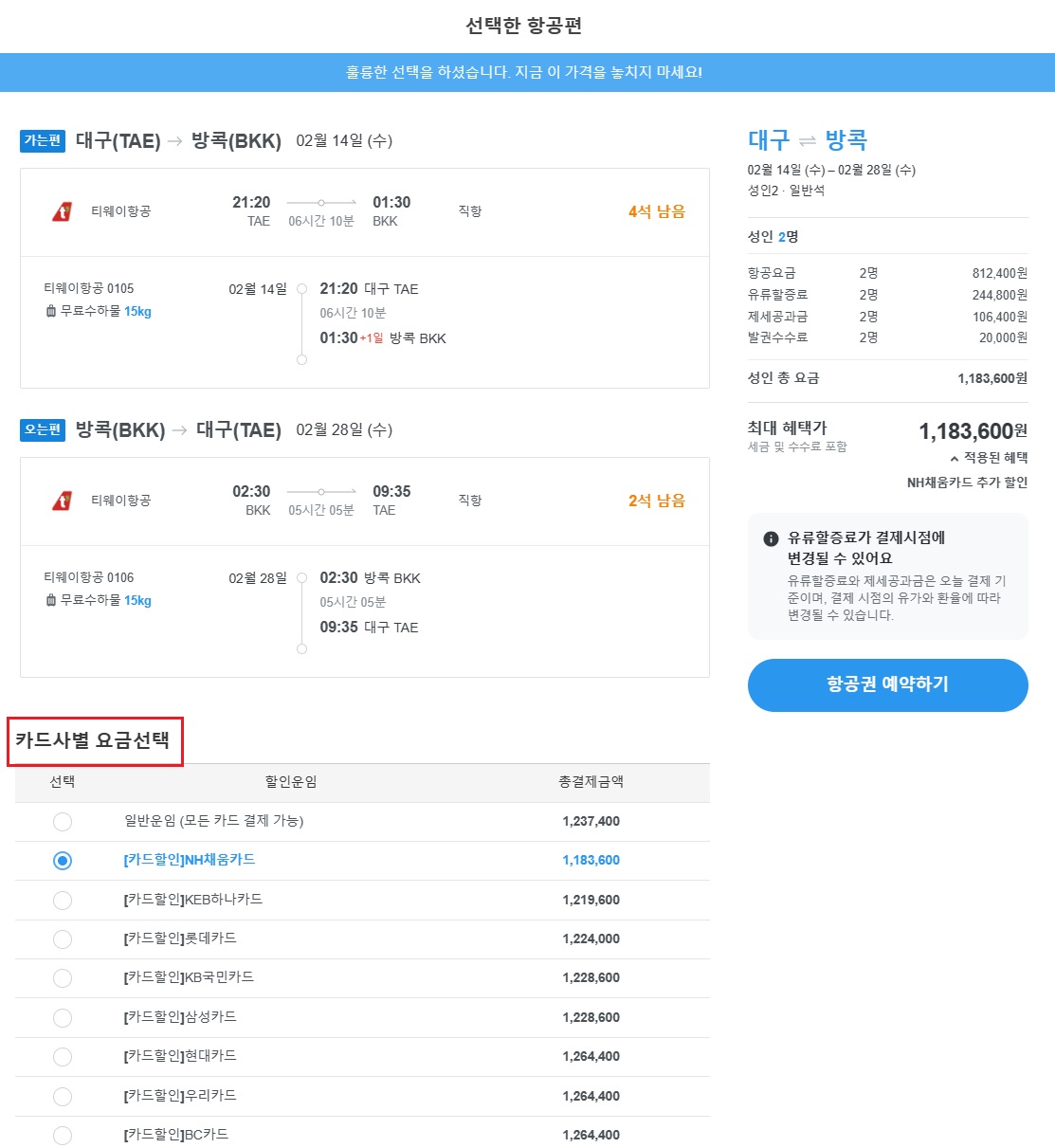Click the 가는편 badge

pos(43,141)
